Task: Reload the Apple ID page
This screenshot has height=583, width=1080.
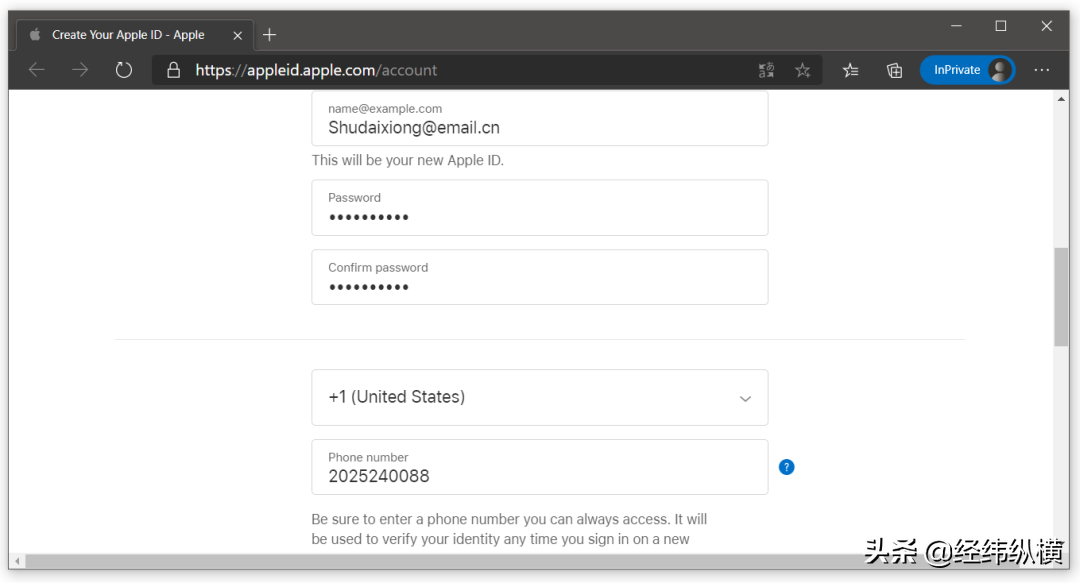Action: [124, 70]
